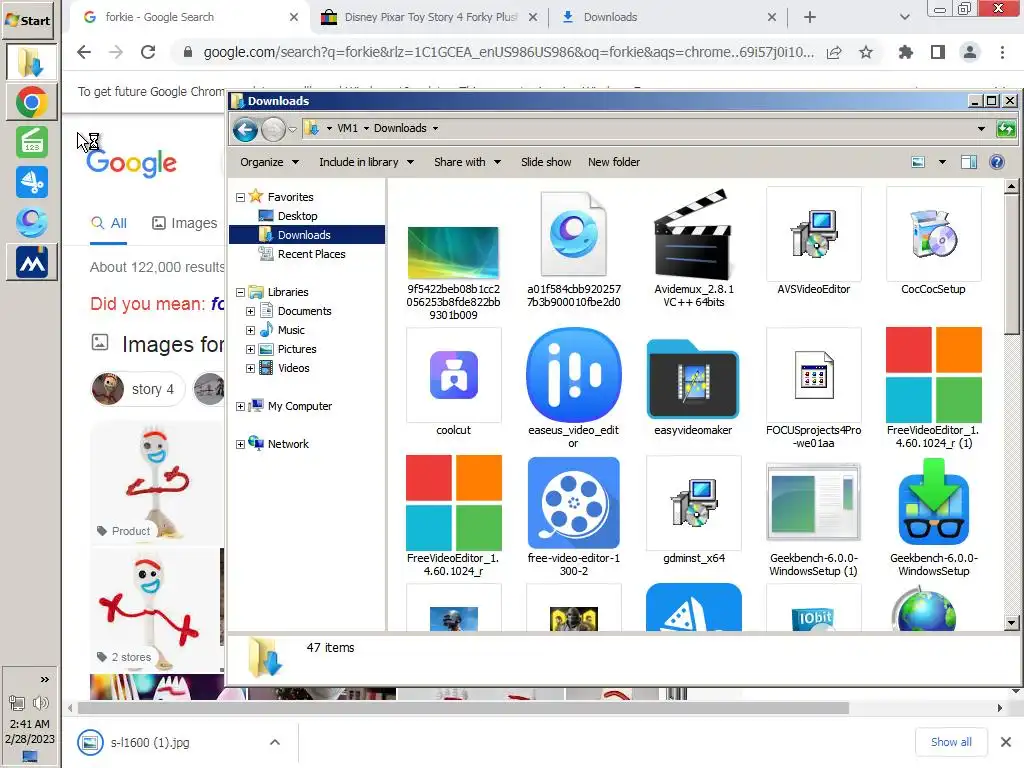1024x768 pixels.
Task: Click the Explorer vertical scrollbar down arrow
Action: click(x=1011, y=622)
